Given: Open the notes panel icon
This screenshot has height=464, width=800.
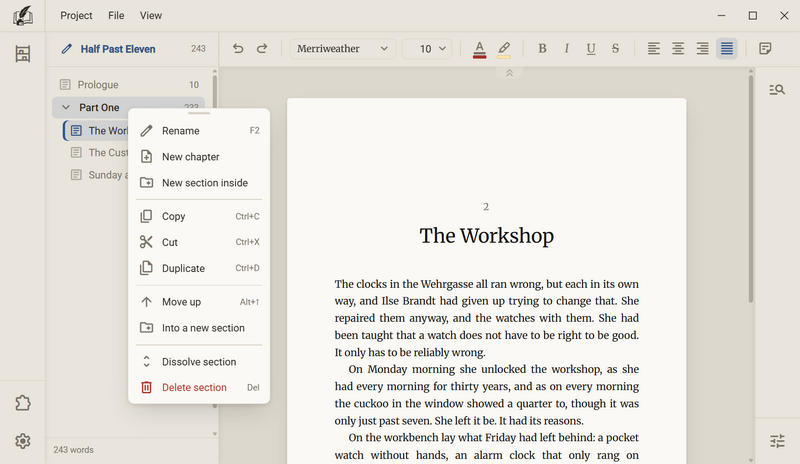Looking at the screenshot, I should click(765, 48).
